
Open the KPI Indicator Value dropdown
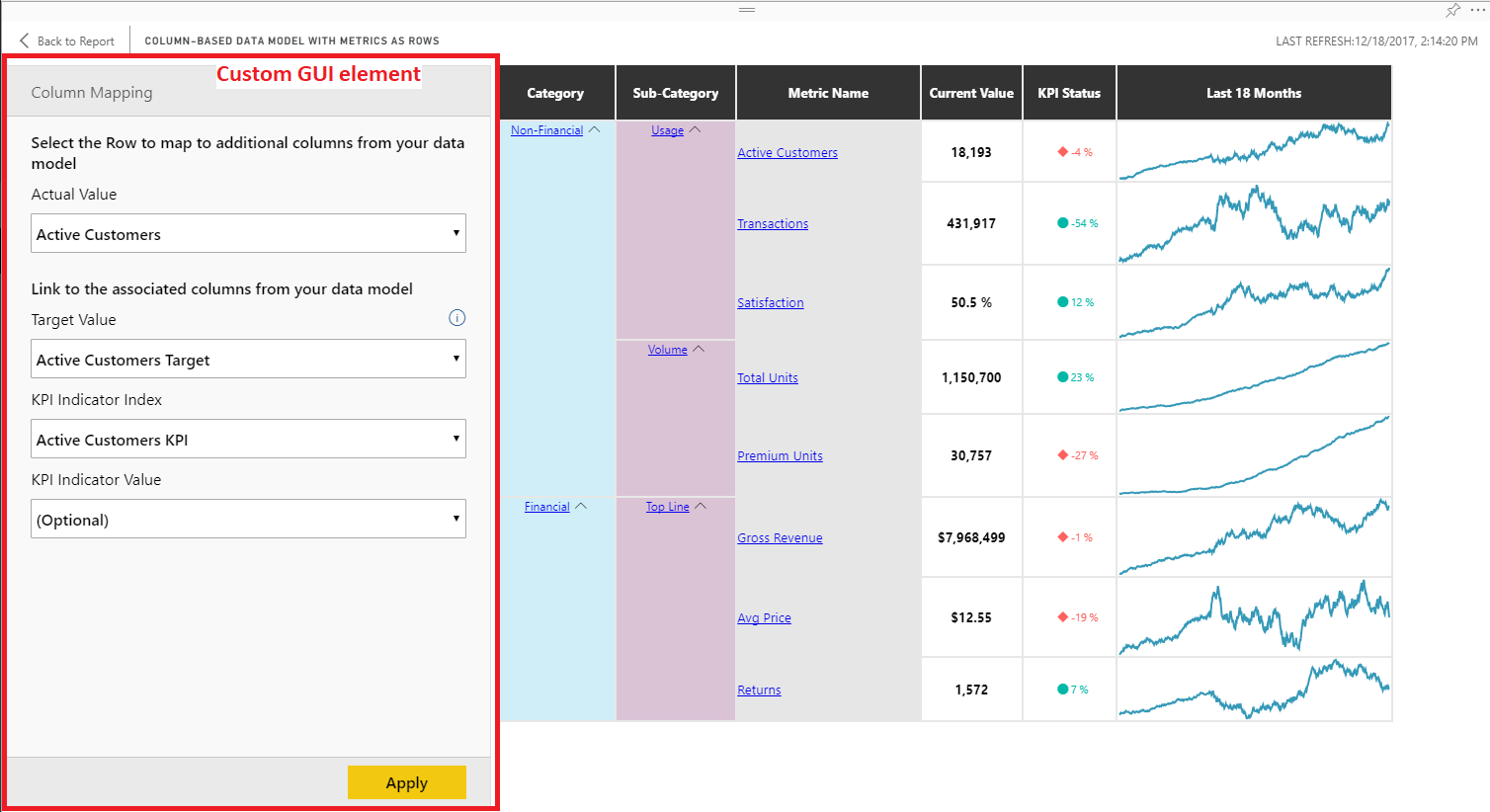tap(248, 519)
